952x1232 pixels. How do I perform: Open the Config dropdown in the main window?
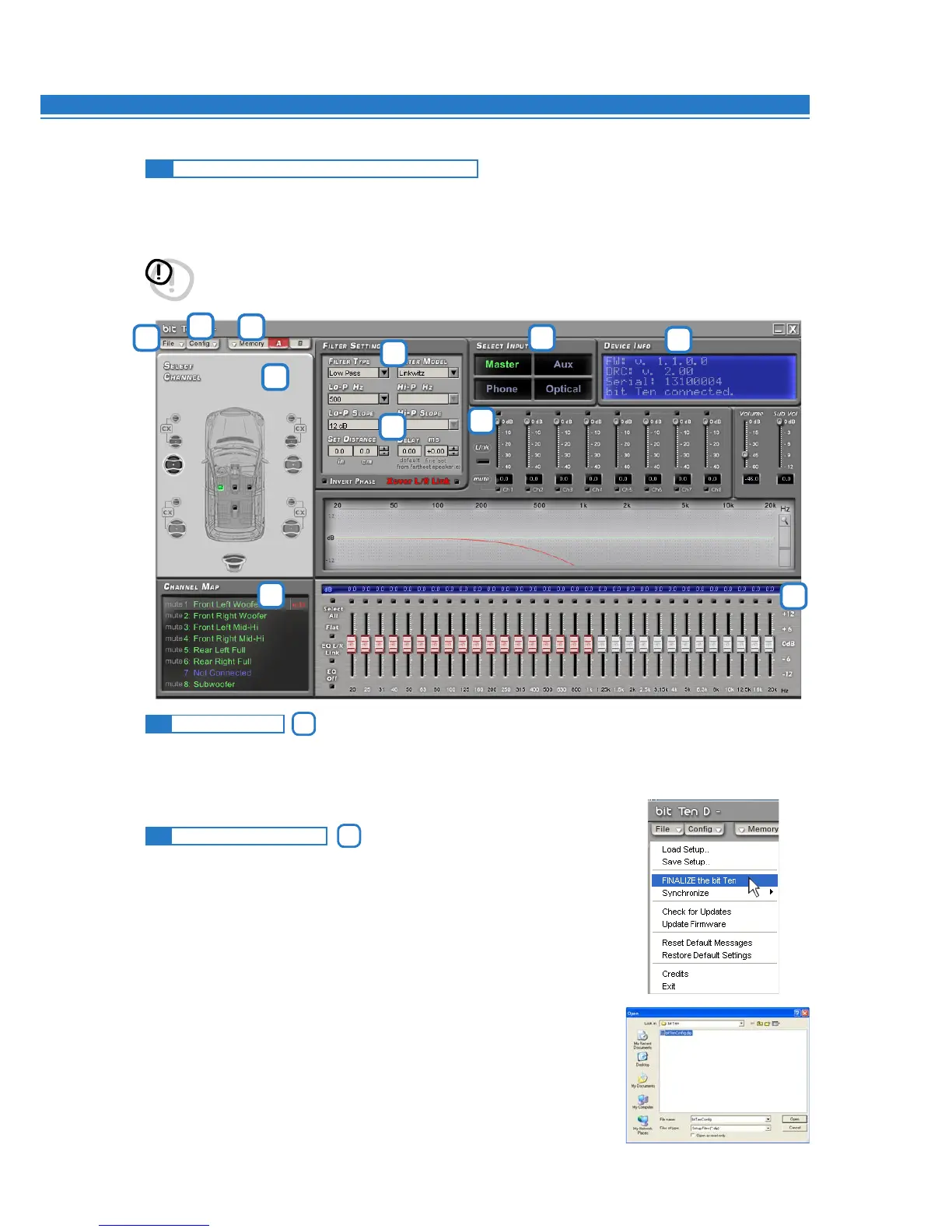[203, 344]
